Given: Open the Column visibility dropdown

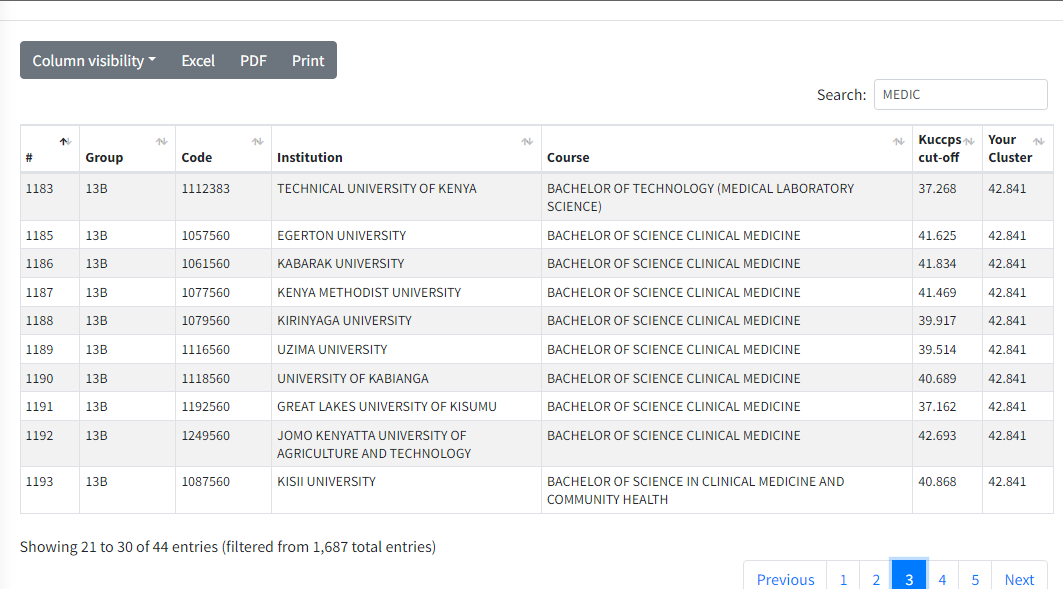Looking at the screenshot, I should point(94,60).
